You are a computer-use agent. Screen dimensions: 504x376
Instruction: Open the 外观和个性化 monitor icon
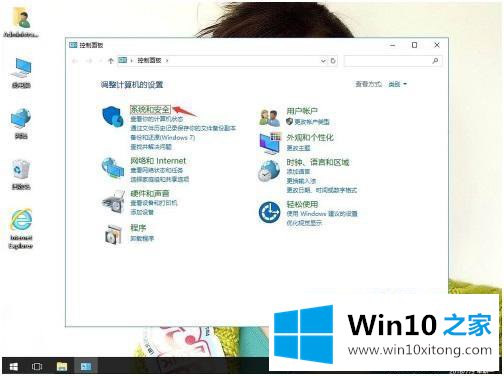click(x=269, y=143)
